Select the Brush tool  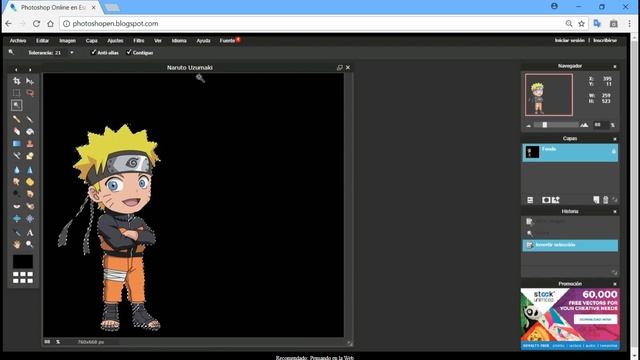[30, 119]
